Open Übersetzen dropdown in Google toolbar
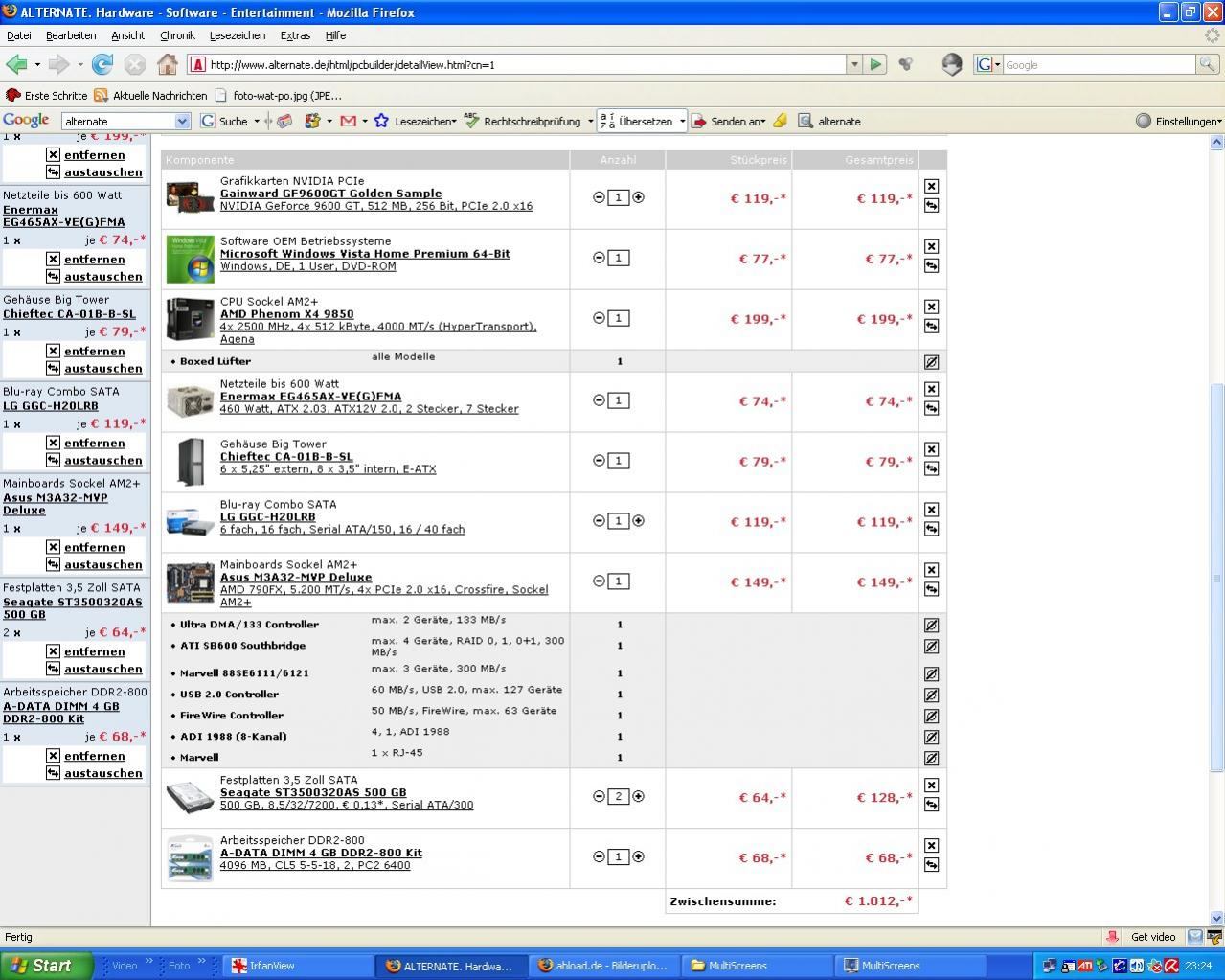 pyautogui.click(x=682, y=122)
